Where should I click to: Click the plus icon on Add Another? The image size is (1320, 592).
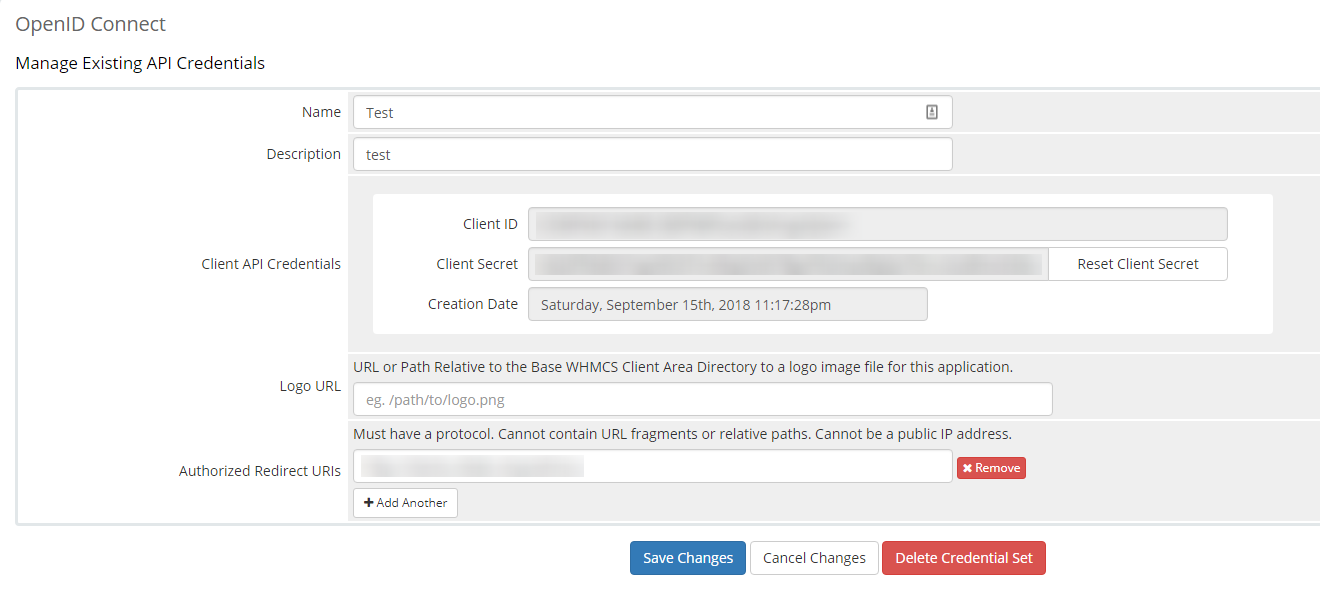(x=368, y=503)
